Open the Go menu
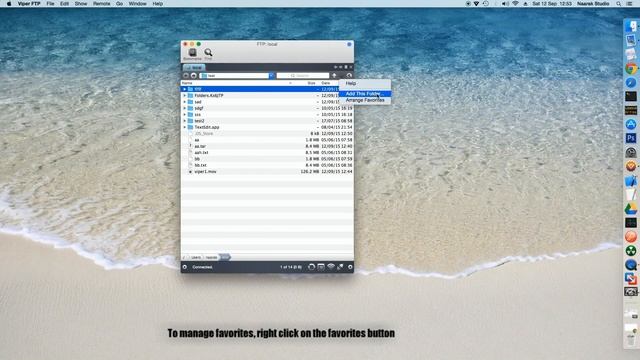 (119, 4)
